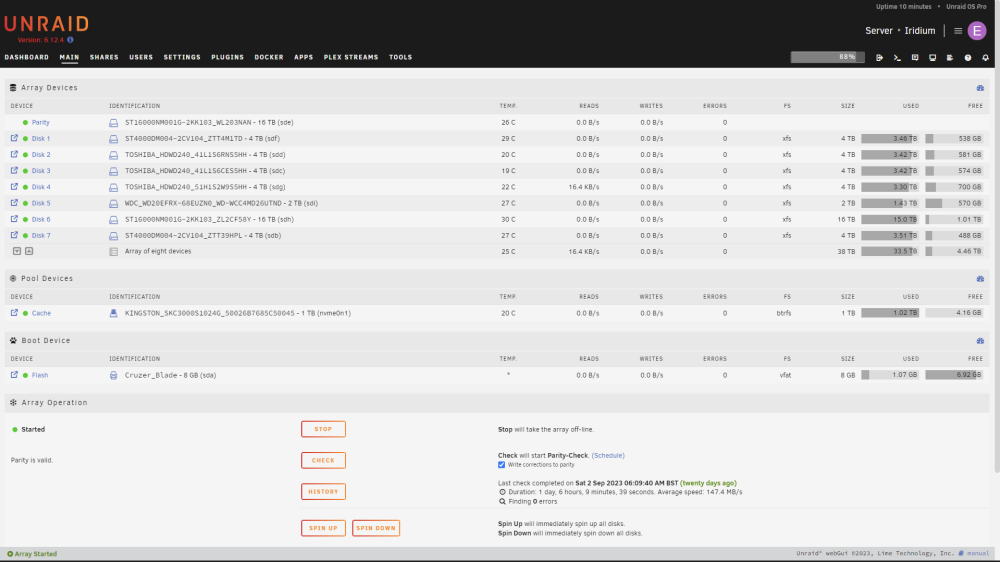Click Cache green status indicator
1000x562 pixels.
pos(26,313)
